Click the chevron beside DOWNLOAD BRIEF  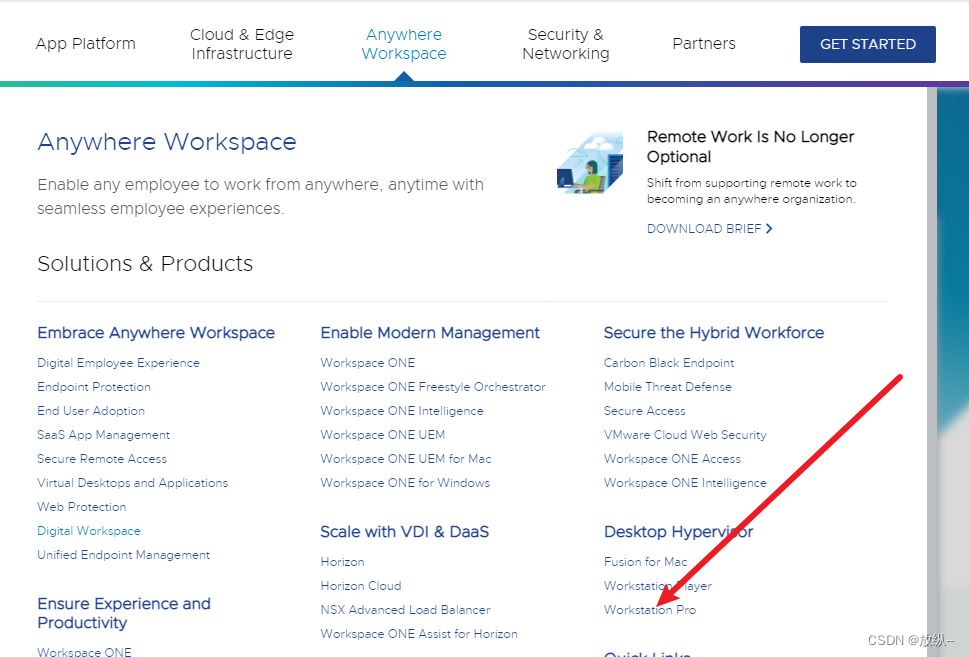[x=769, y=229]
